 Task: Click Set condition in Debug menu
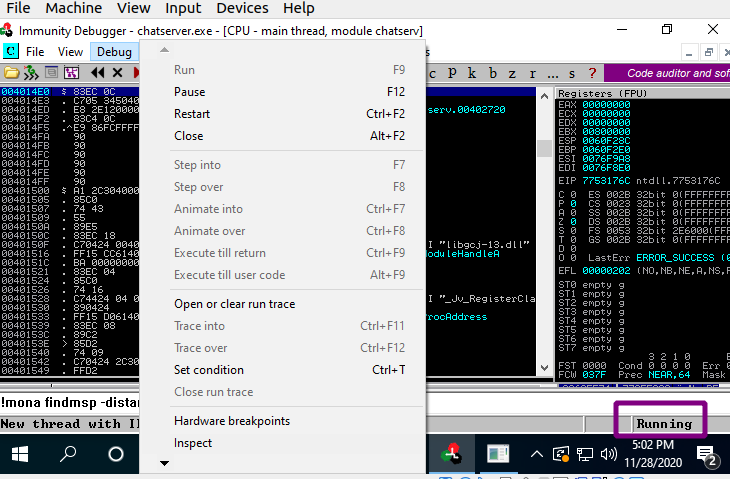(x=208, y=370)
